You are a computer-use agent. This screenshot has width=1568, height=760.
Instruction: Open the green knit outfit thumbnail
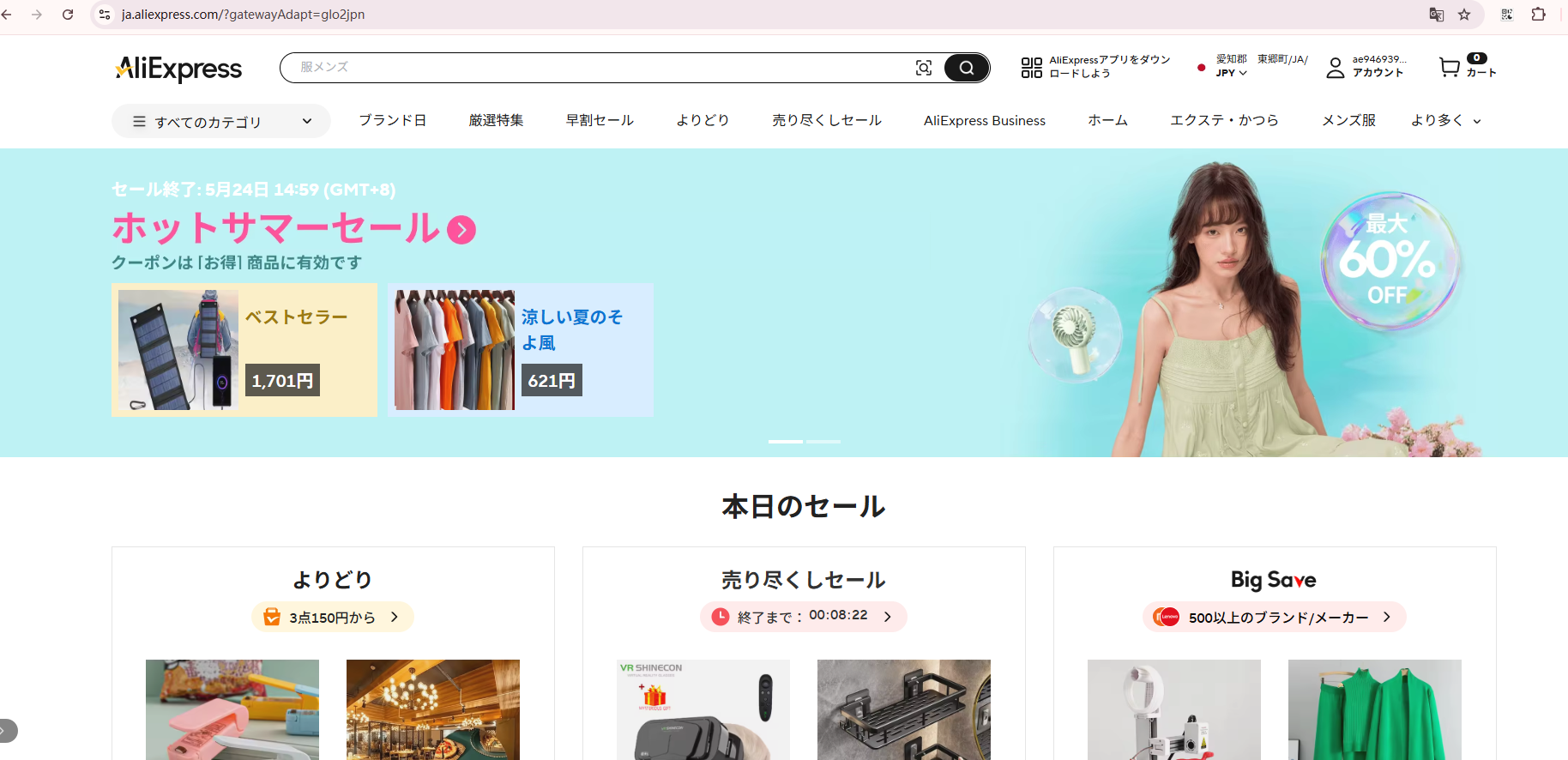point(1375,709)
